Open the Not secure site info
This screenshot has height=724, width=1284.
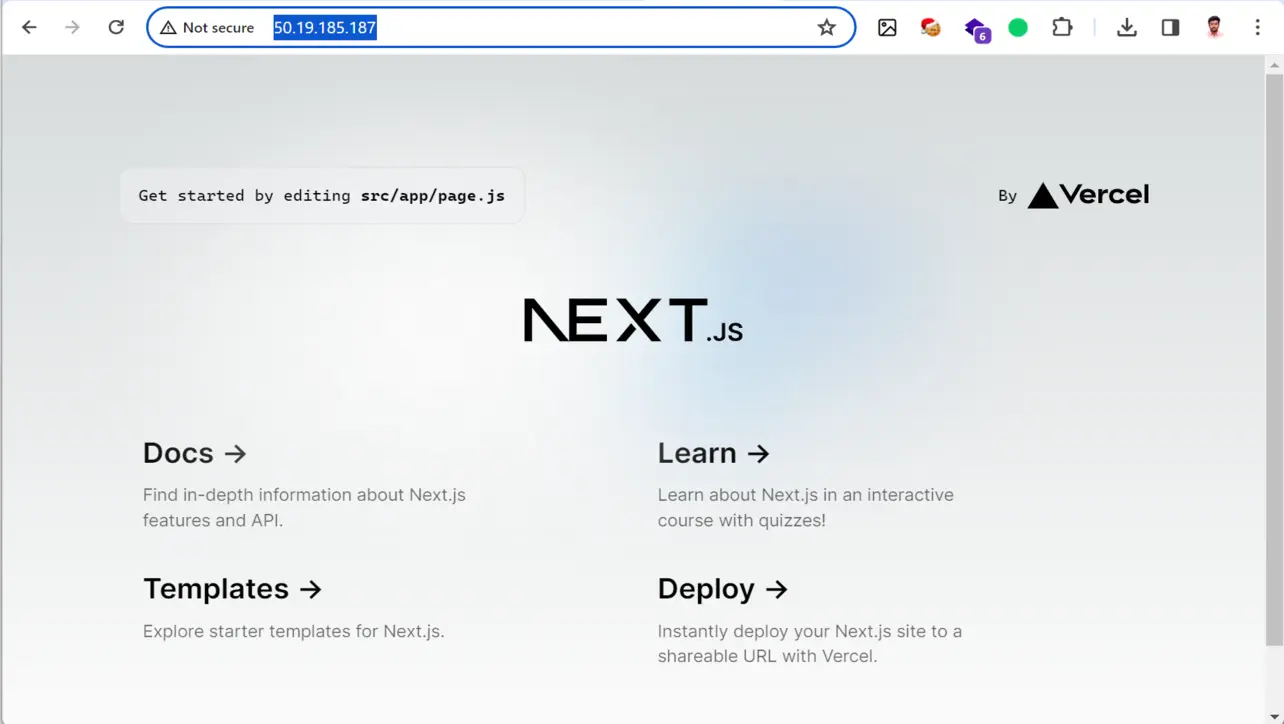point(207,28)
